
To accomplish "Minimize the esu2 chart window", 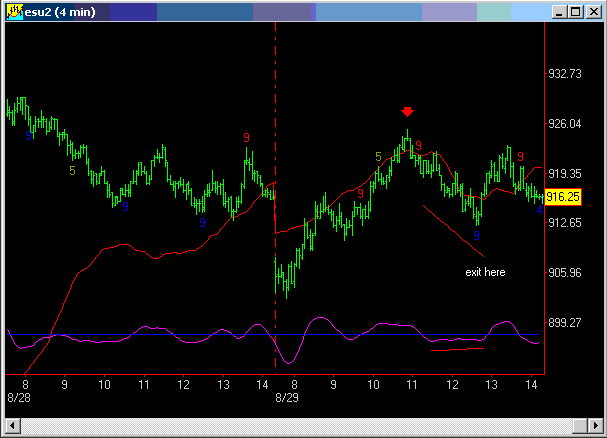I will click(559, 11).
